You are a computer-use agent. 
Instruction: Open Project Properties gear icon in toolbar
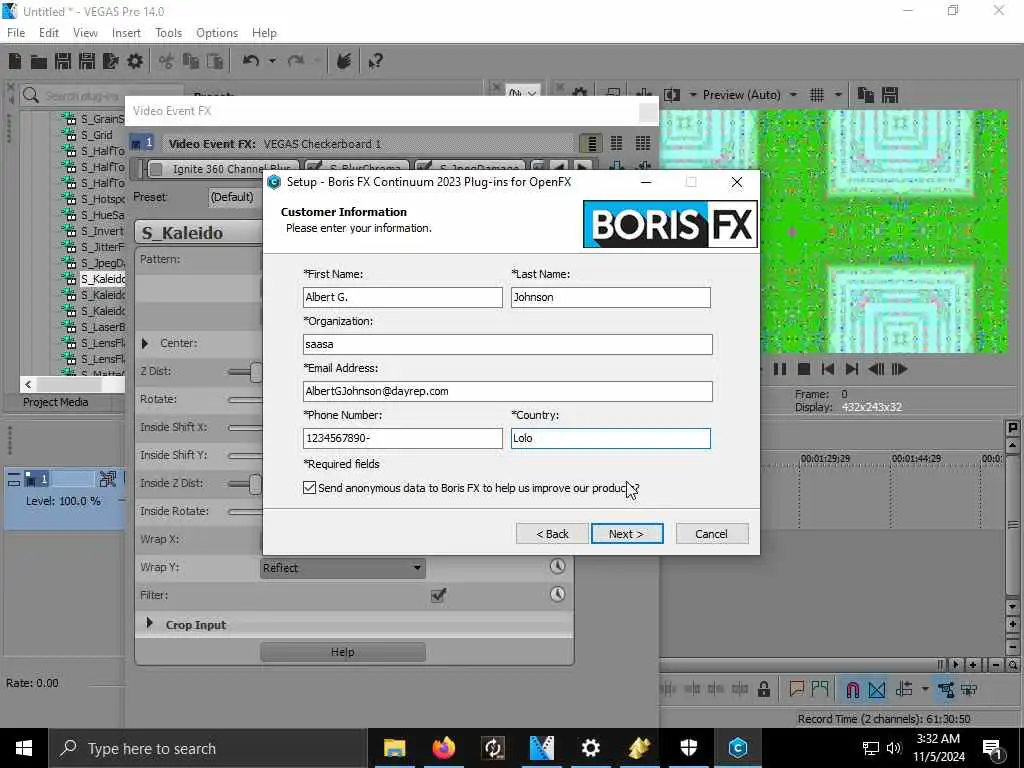coord(135,61)
